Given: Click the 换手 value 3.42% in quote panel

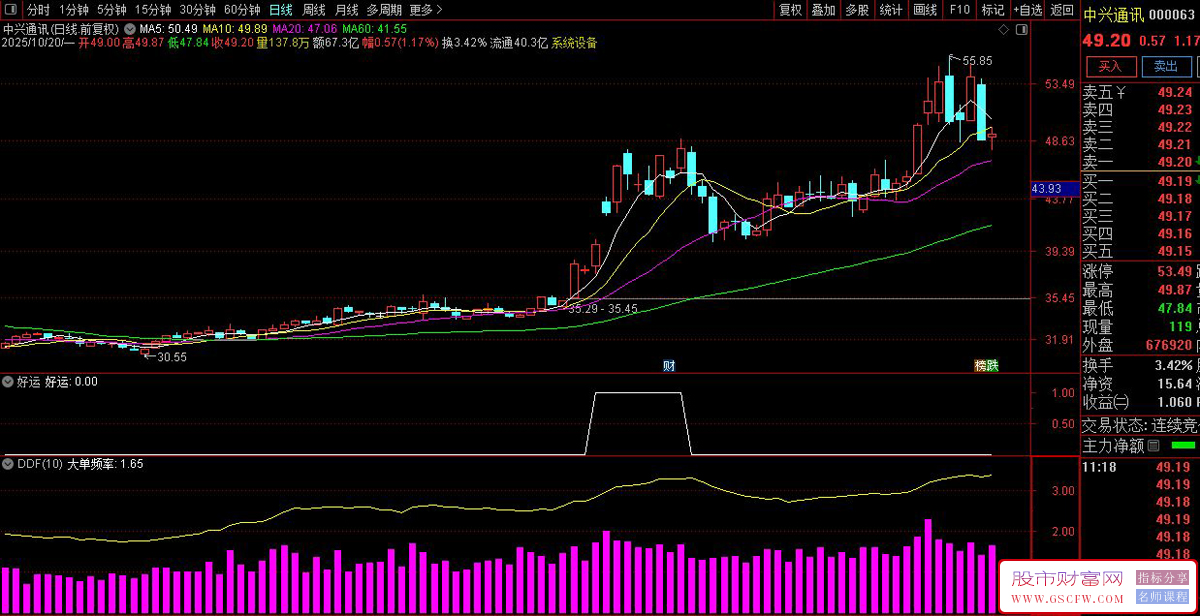Looking at the screenshot, I should [x=1172, y=365].
